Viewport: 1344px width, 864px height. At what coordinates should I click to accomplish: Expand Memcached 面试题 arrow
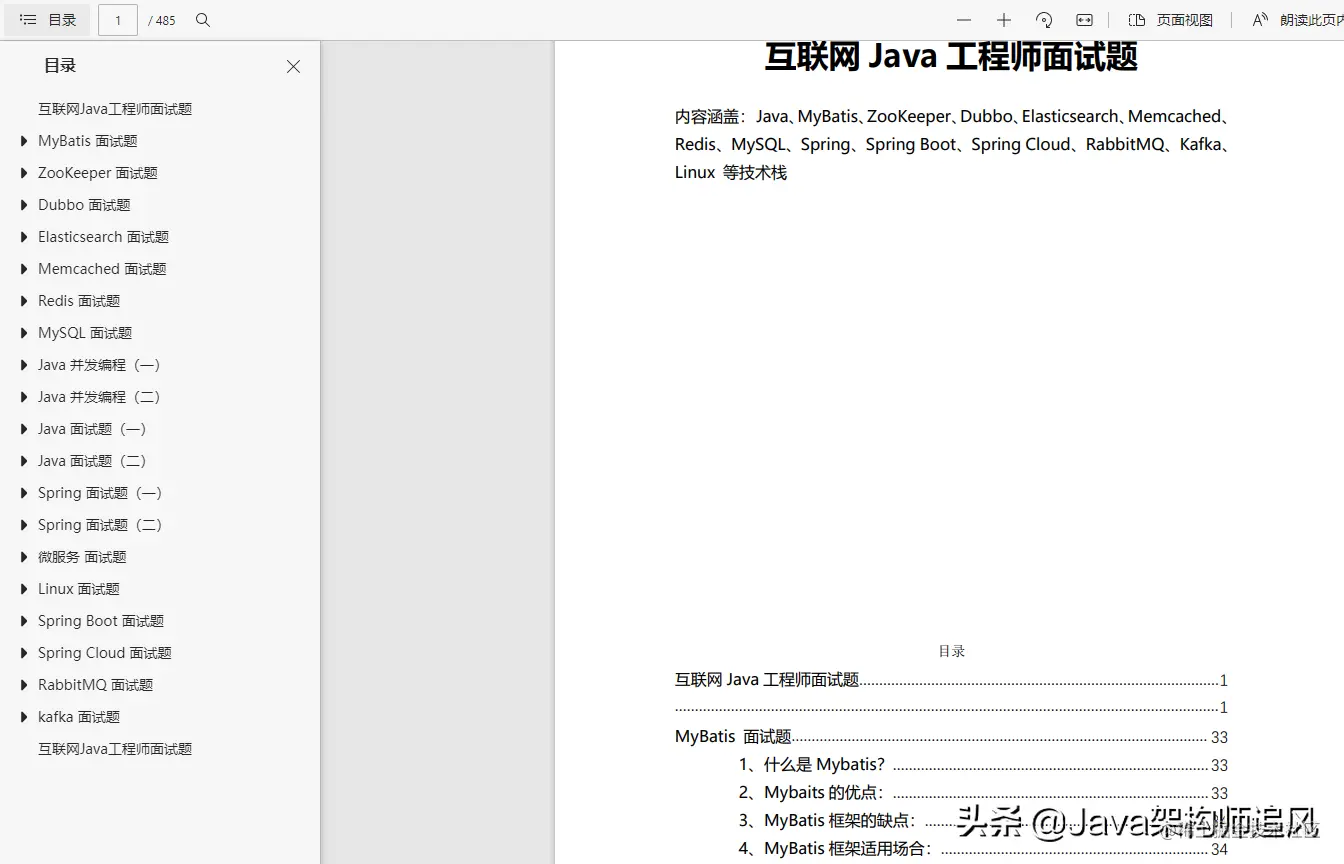24,269
